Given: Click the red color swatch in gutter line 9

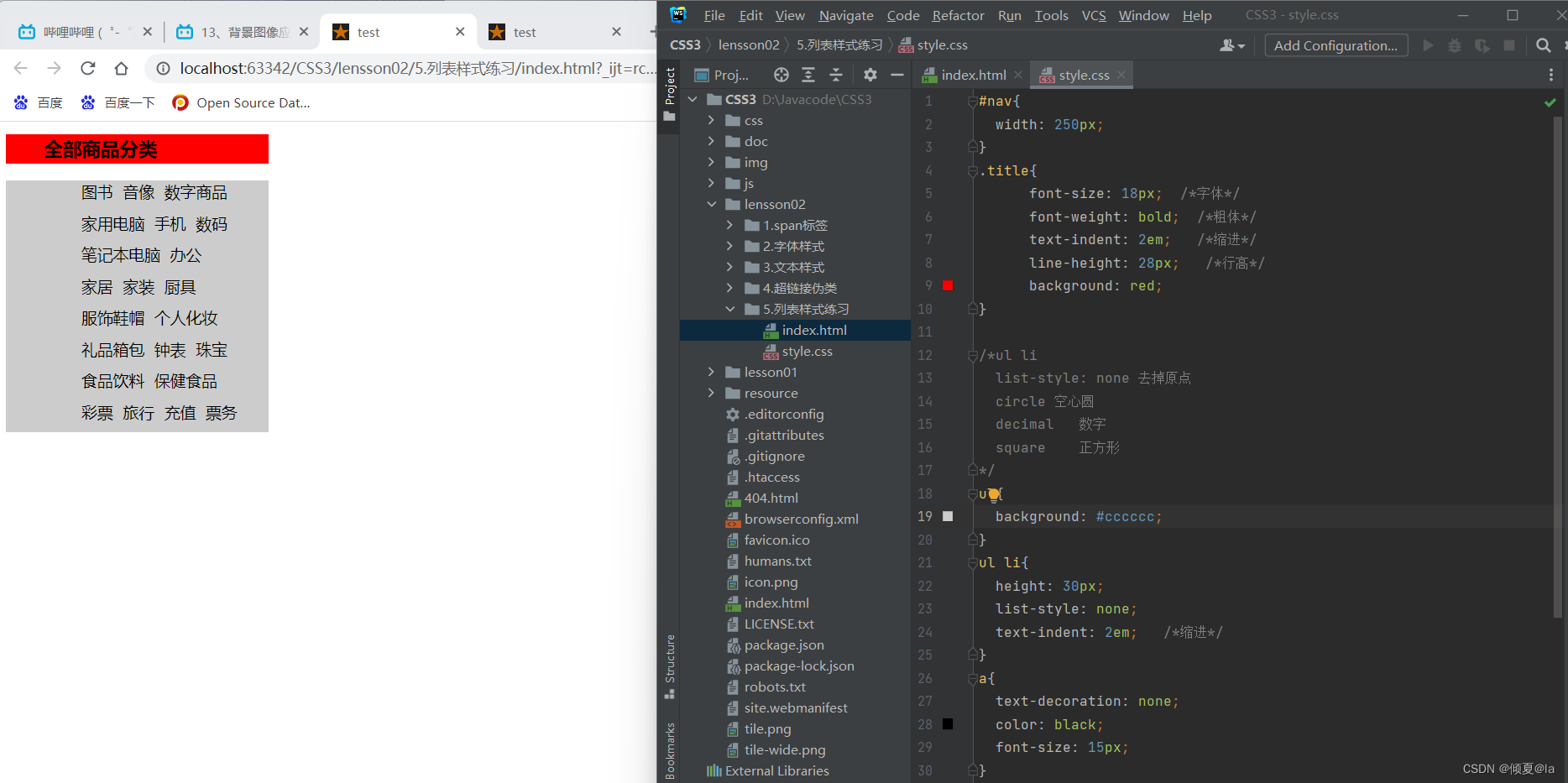Looking at the screenshot, I should click(x=948, y=285).
